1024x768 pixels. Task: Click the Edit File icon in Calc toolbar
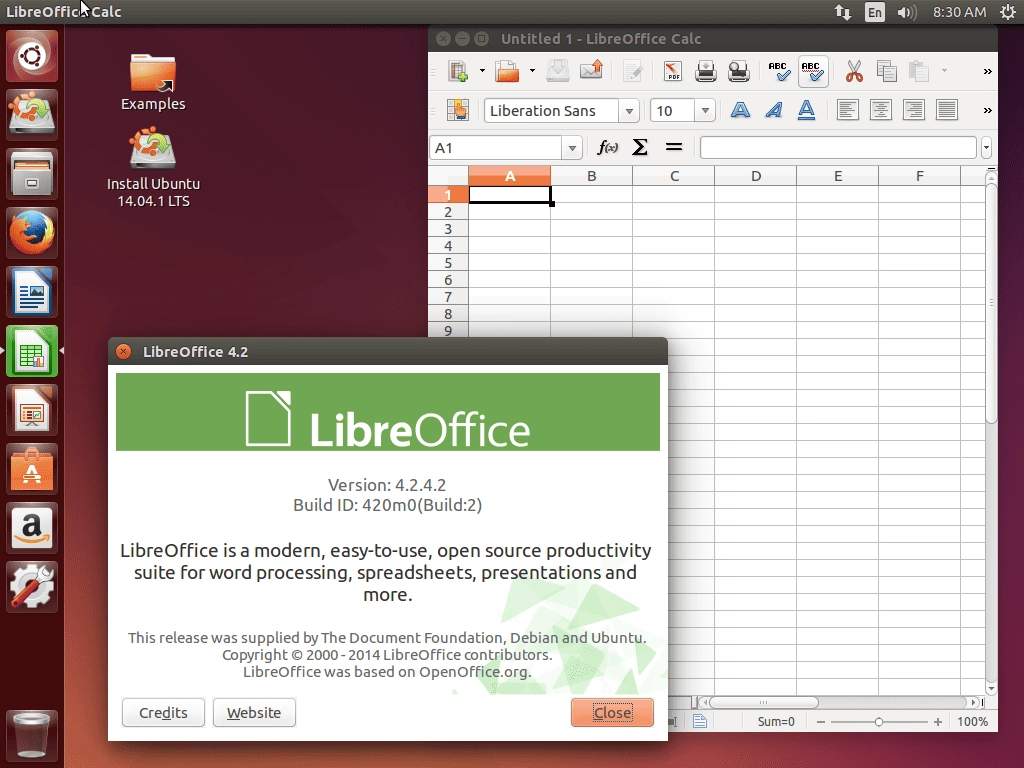pyautogui.click(x=633, y=71)
